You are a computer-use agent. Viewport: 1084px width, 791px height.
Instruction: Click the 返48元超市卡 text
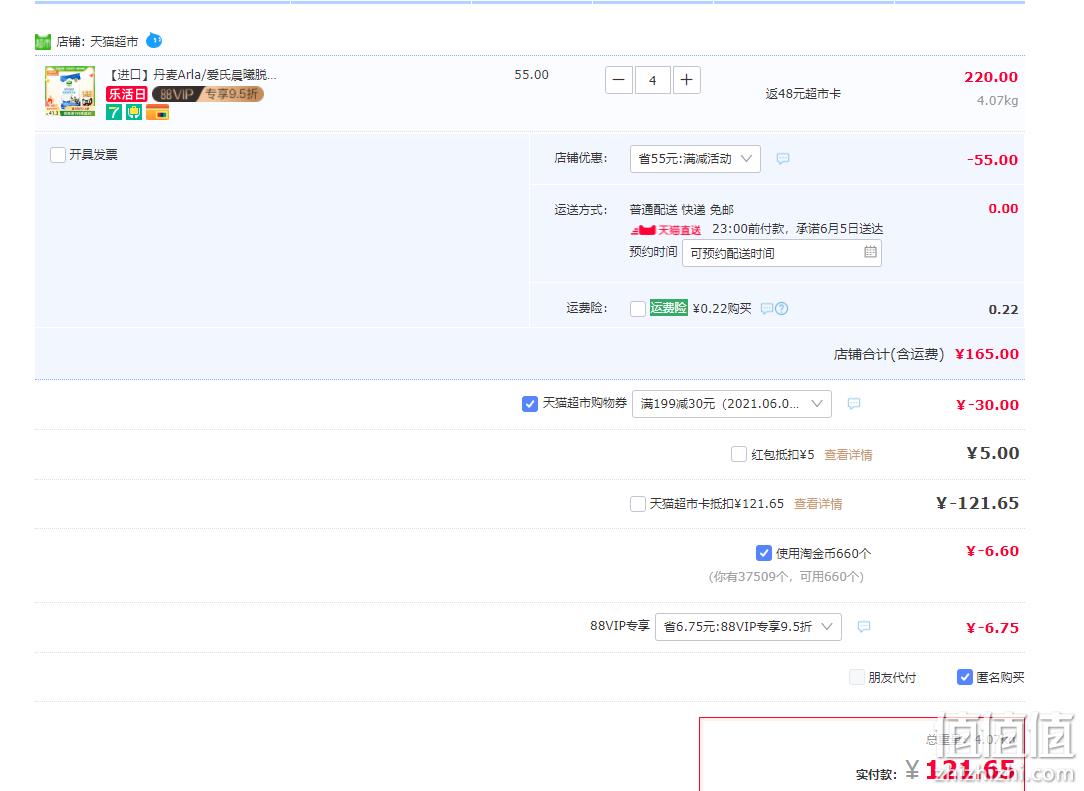coord(803,94)
